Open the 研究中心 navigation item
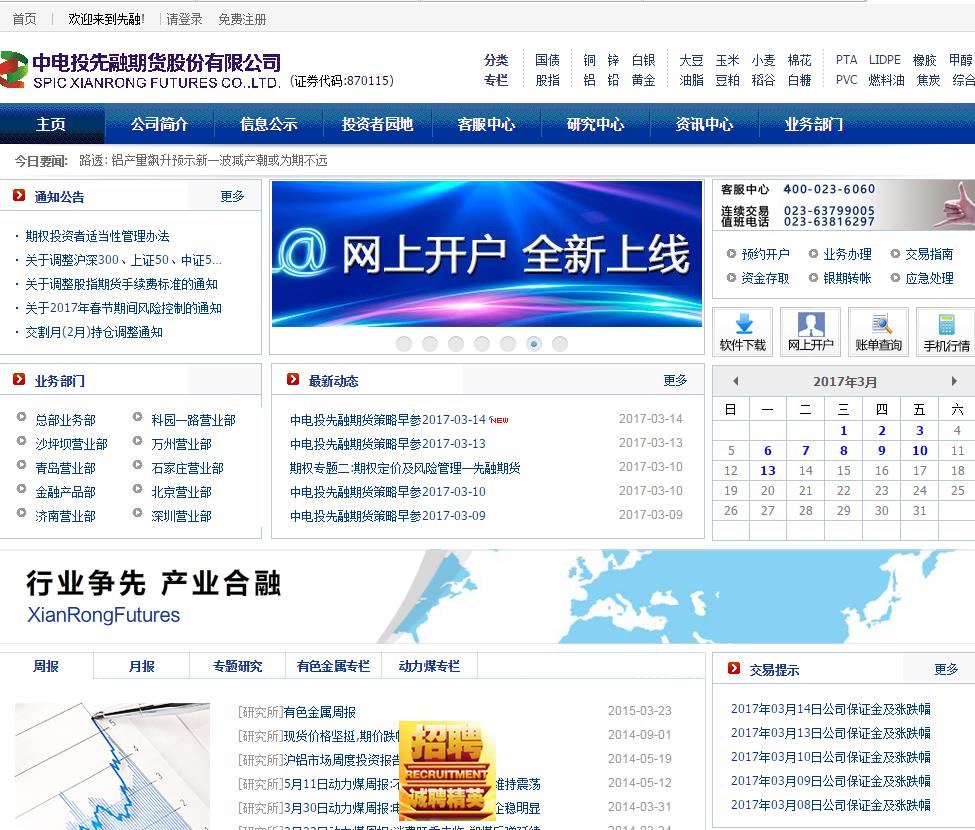This screenshot has width=975, height=830. coord(595,124)
